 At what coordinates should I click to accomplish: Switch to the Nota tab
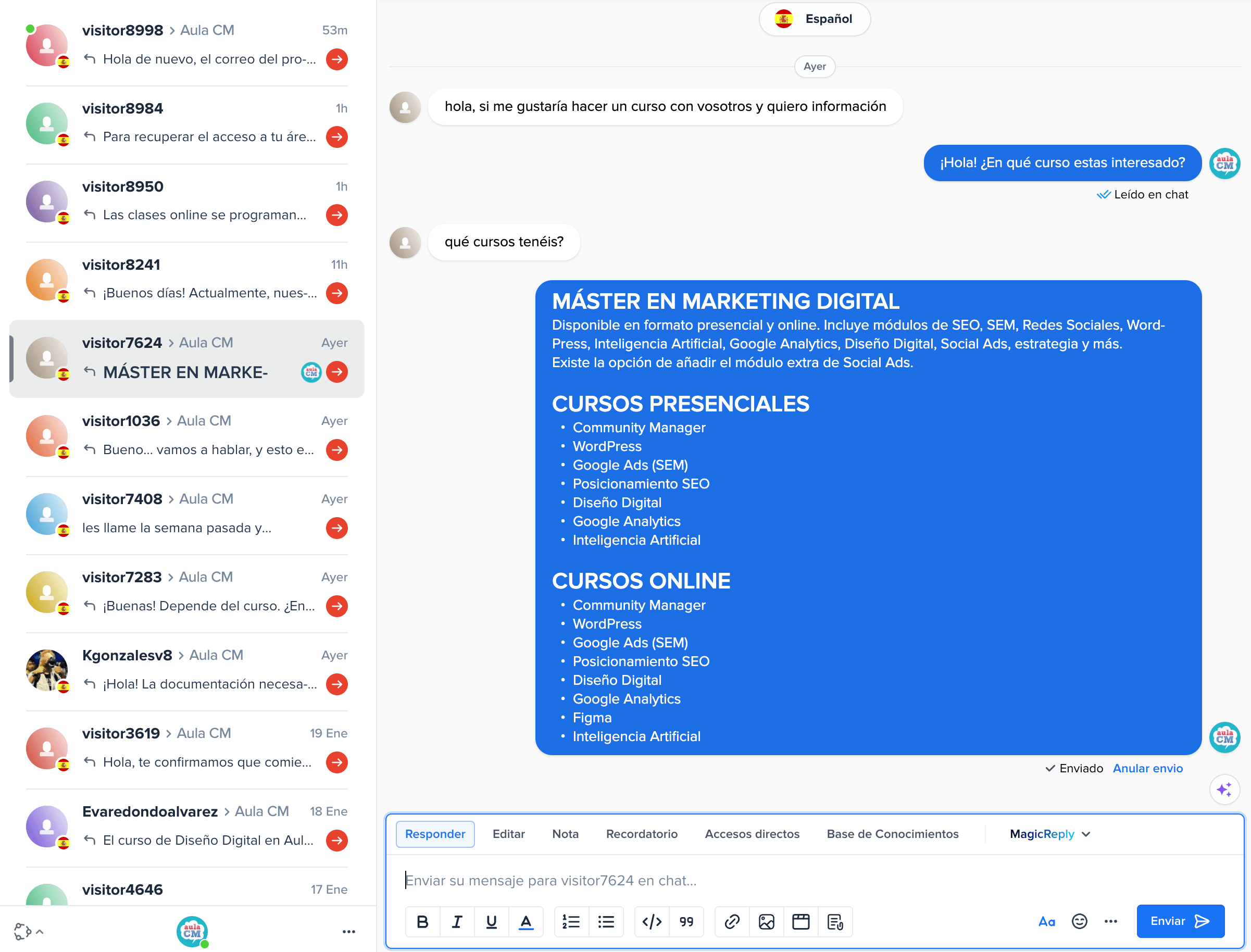(x=565, y=834)
